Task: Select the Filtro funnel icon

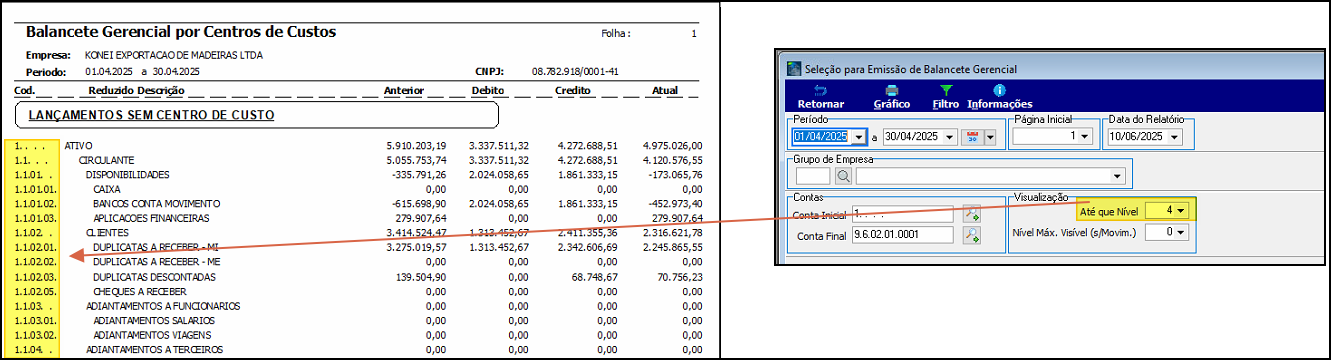Action: pyautogui.click(x=946, y=90)
